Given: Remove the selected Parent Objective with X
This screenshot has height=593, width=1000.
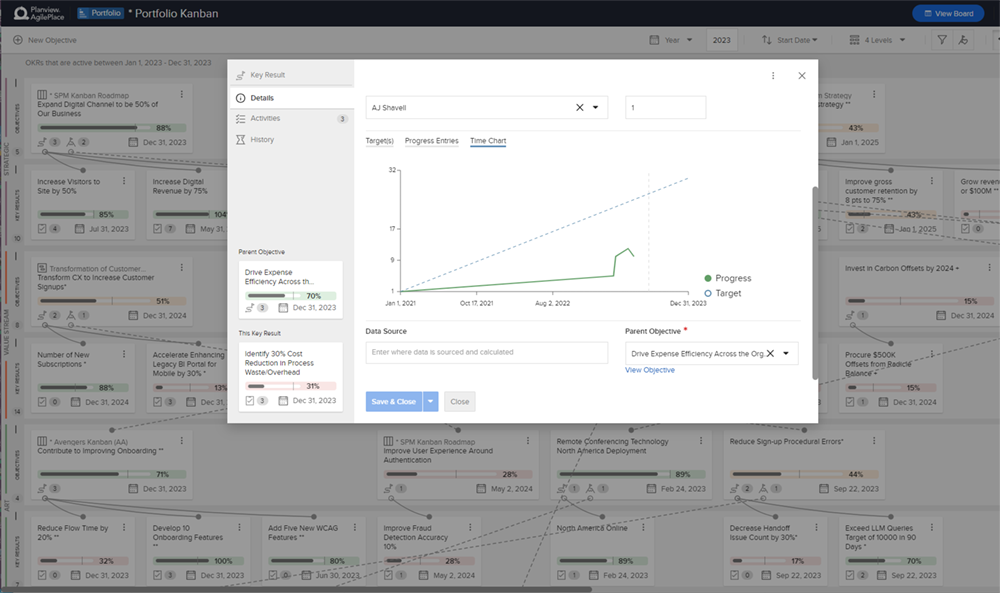Looking at the screenshot, I should coord(770,353).
